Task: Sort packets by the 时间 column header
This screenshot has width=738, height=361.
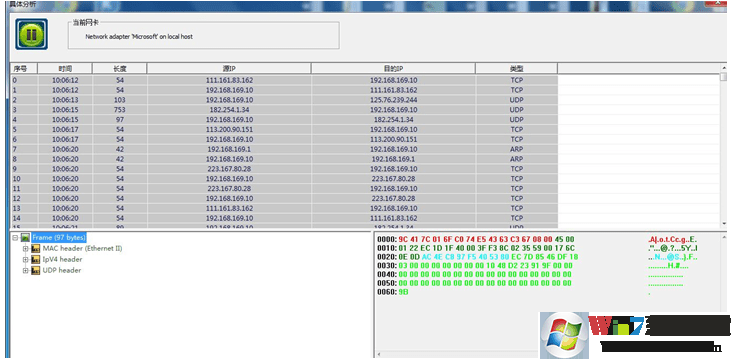Action: coord(65,69)
